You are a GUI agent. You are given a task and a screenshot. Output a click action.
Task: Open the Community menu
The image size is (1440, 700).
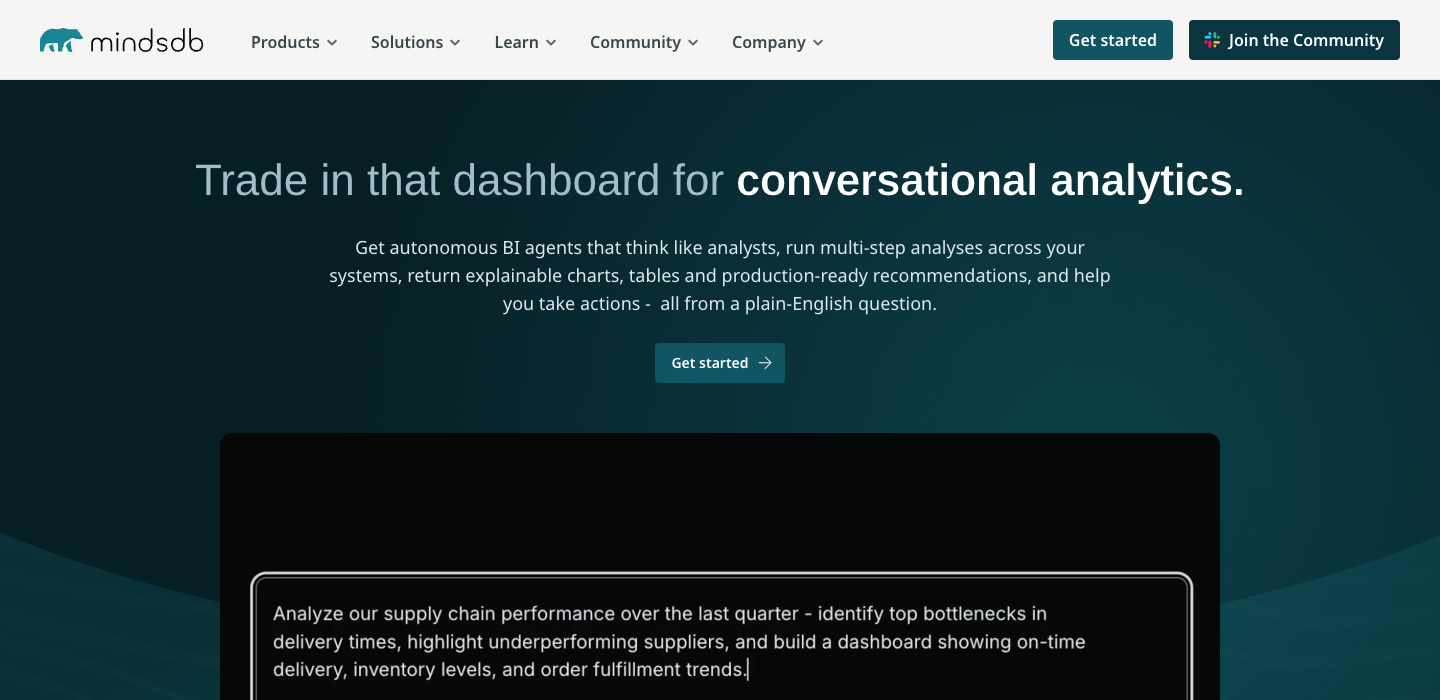tap(645, 42)
